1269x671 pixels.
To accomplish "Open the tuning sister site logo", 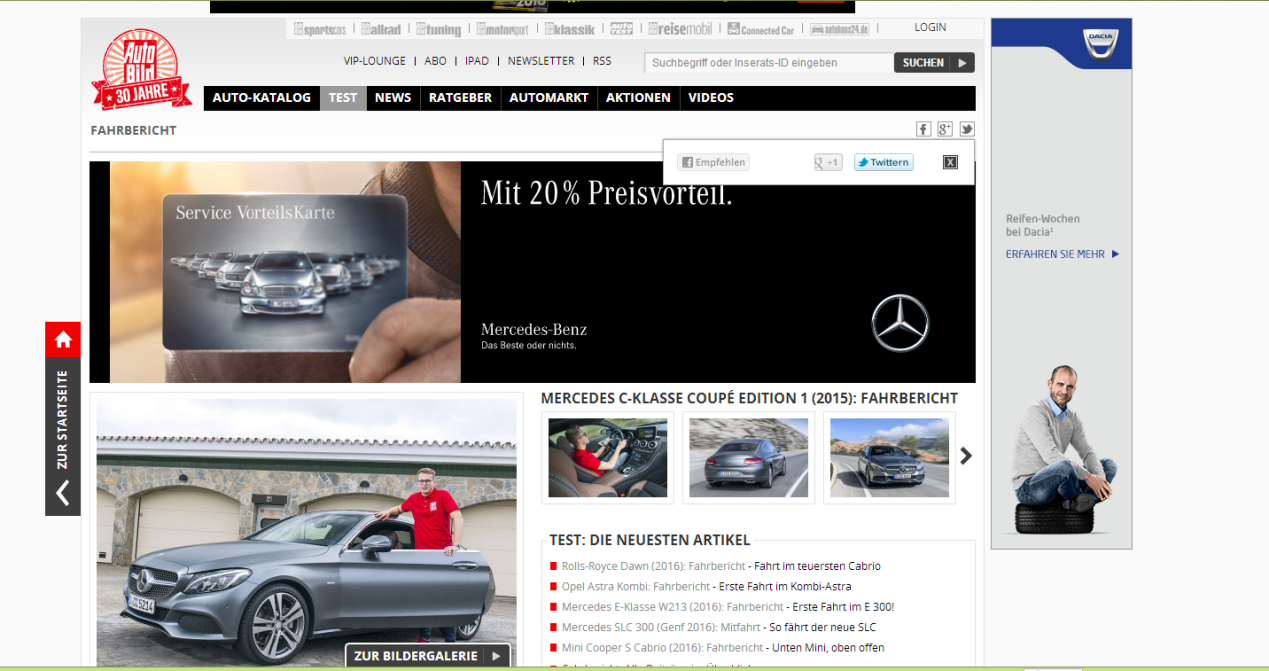I will 439,29.
